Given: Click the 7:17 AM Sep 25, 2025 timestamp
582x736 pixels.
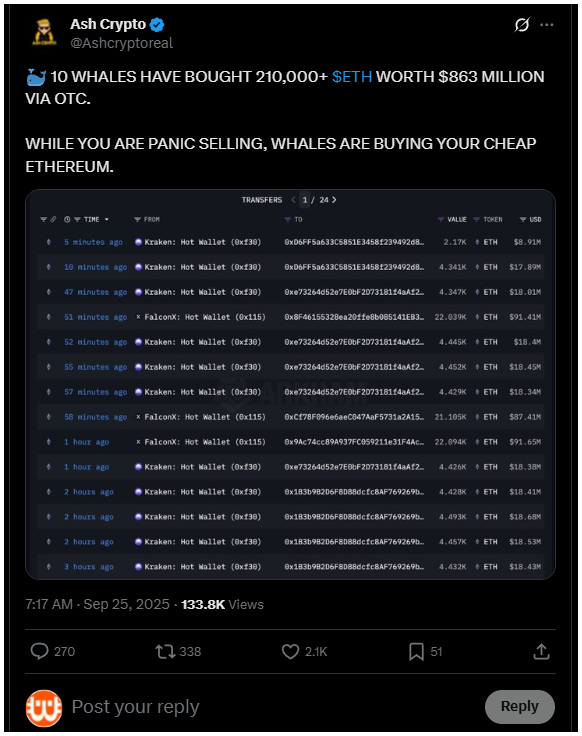Looking at the screenshot, I should click(x=97, y=604).
